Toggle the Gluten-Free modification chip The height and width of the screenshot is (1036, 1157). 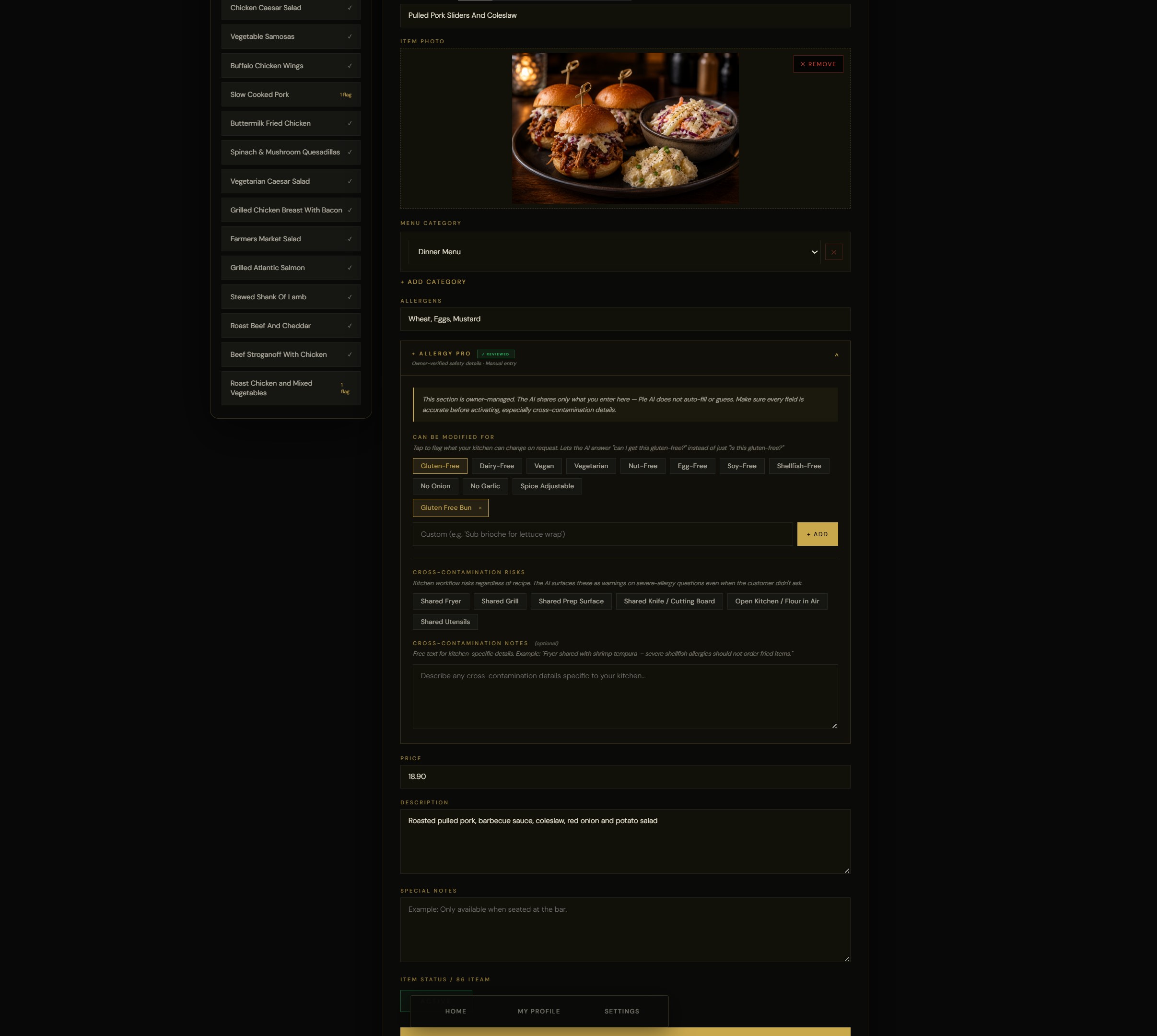(x=440, y=466)
